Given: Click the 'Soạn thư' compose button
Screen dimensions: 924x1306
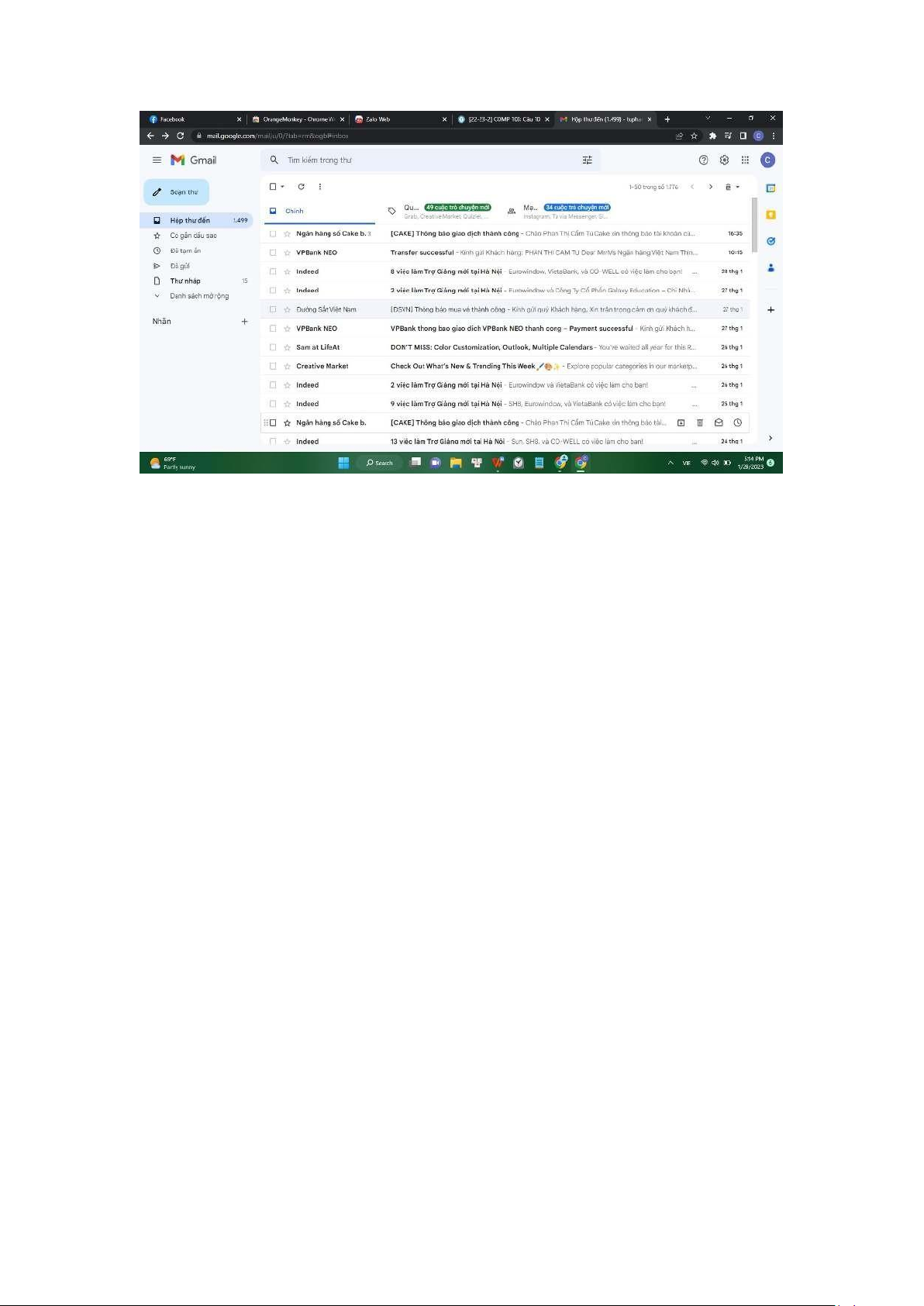Looking at the screenshot, I should pos(177,192).
